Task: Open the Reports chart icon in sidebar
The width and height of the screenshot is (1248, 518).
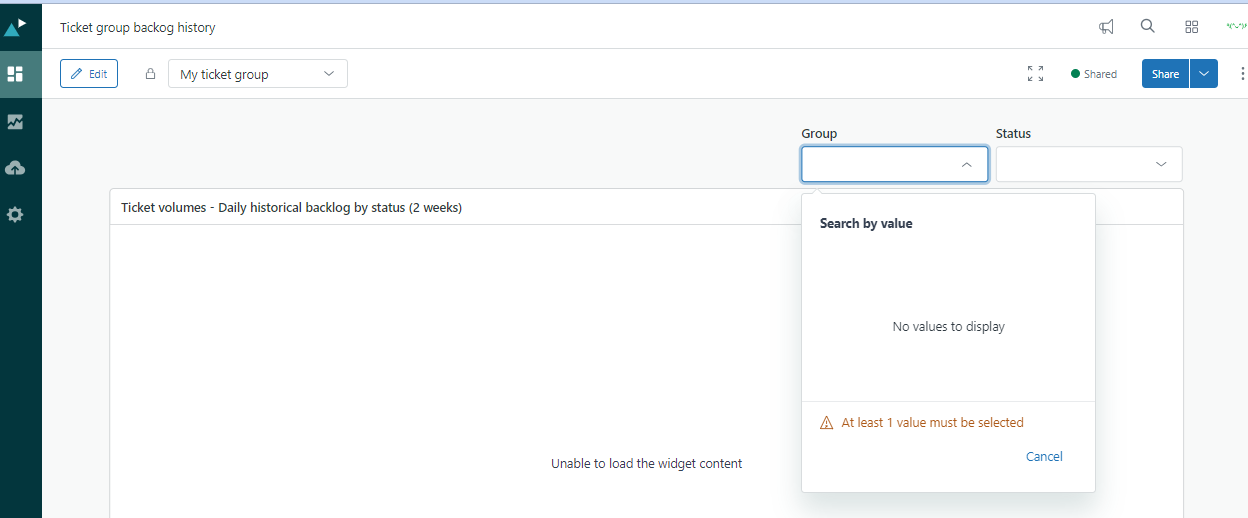Action: (15, 122)
